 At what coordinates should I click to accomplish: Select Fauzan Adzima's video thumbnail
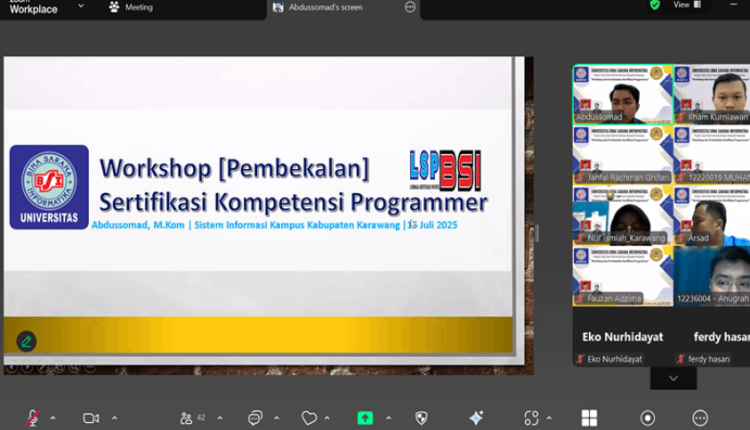[623, 276]
